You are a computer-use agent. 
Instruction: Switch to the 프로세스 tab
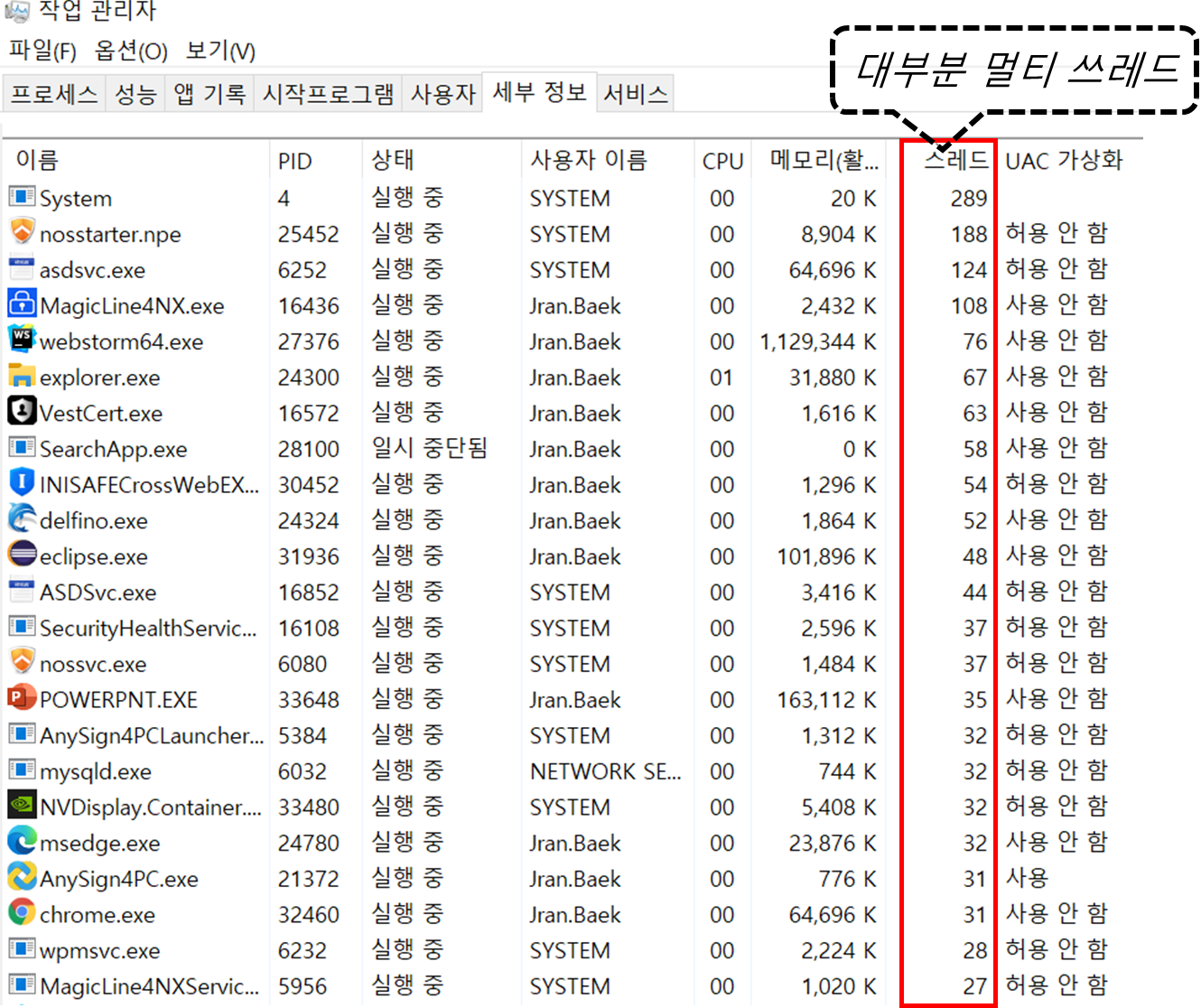[x=54, y=94]
